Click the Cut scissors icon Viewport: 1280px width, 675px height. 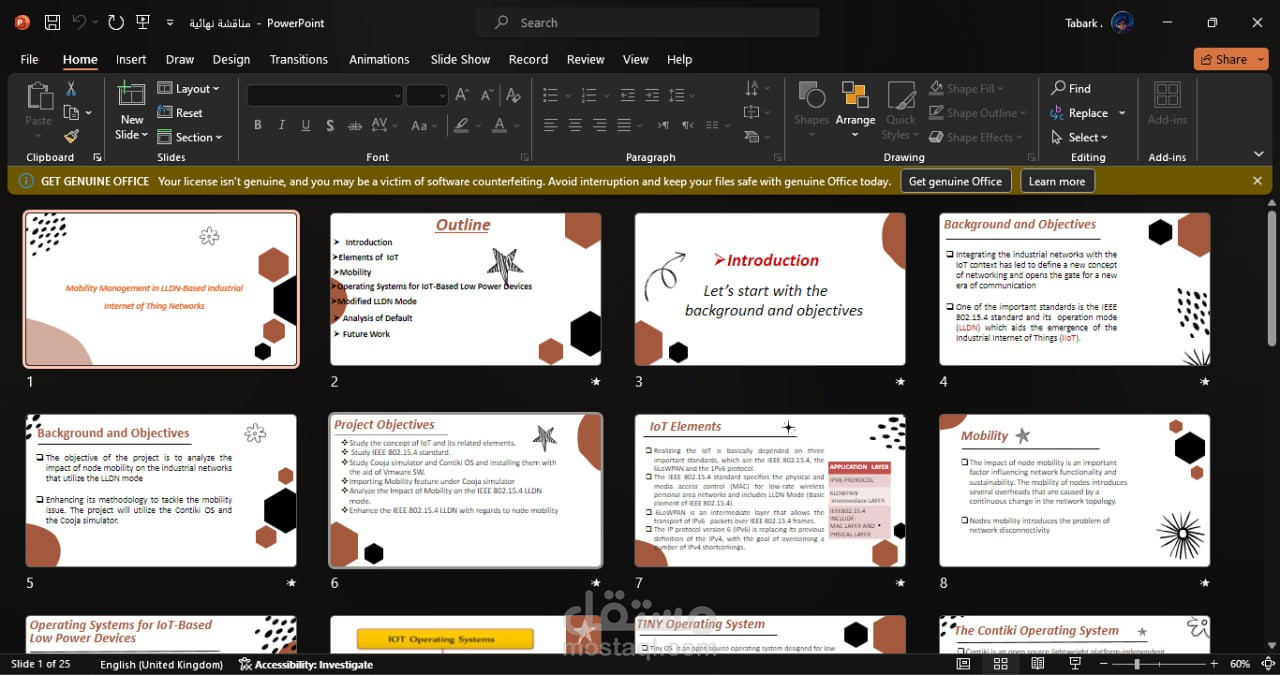(71, 89)
